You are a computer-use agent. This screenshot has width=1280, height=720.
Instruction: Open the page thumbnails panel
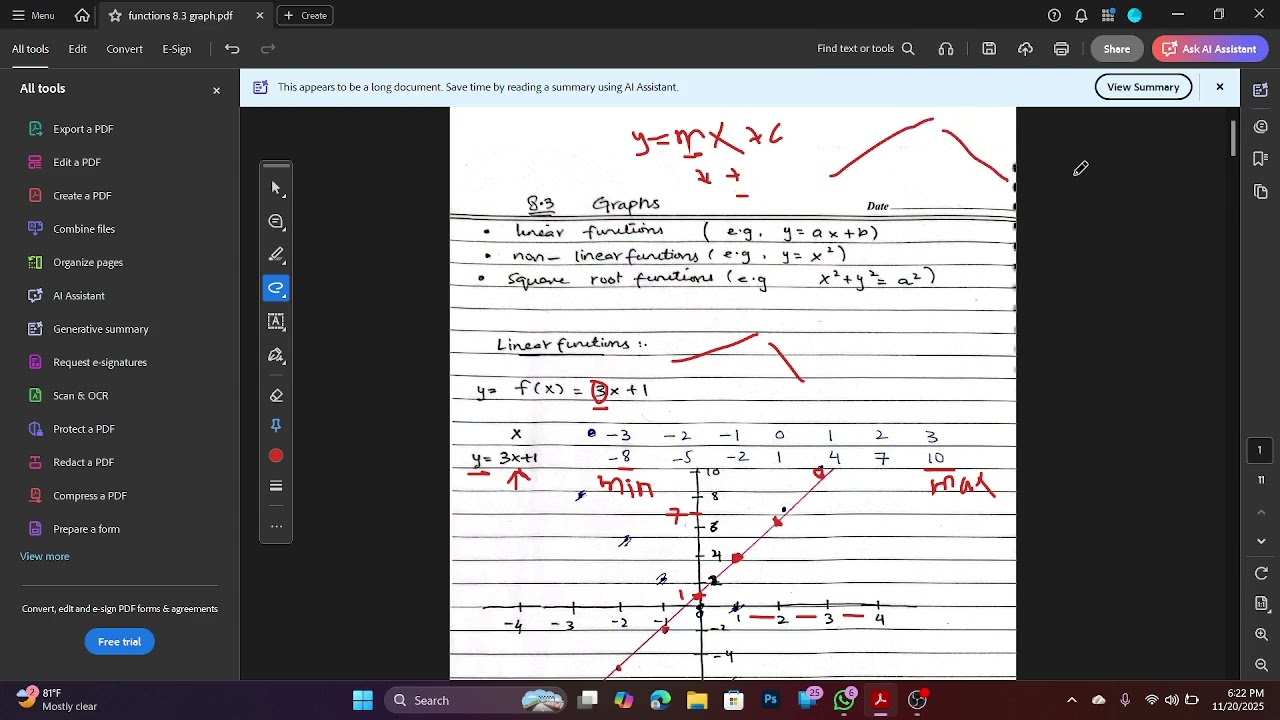(x=1261, y=191)
